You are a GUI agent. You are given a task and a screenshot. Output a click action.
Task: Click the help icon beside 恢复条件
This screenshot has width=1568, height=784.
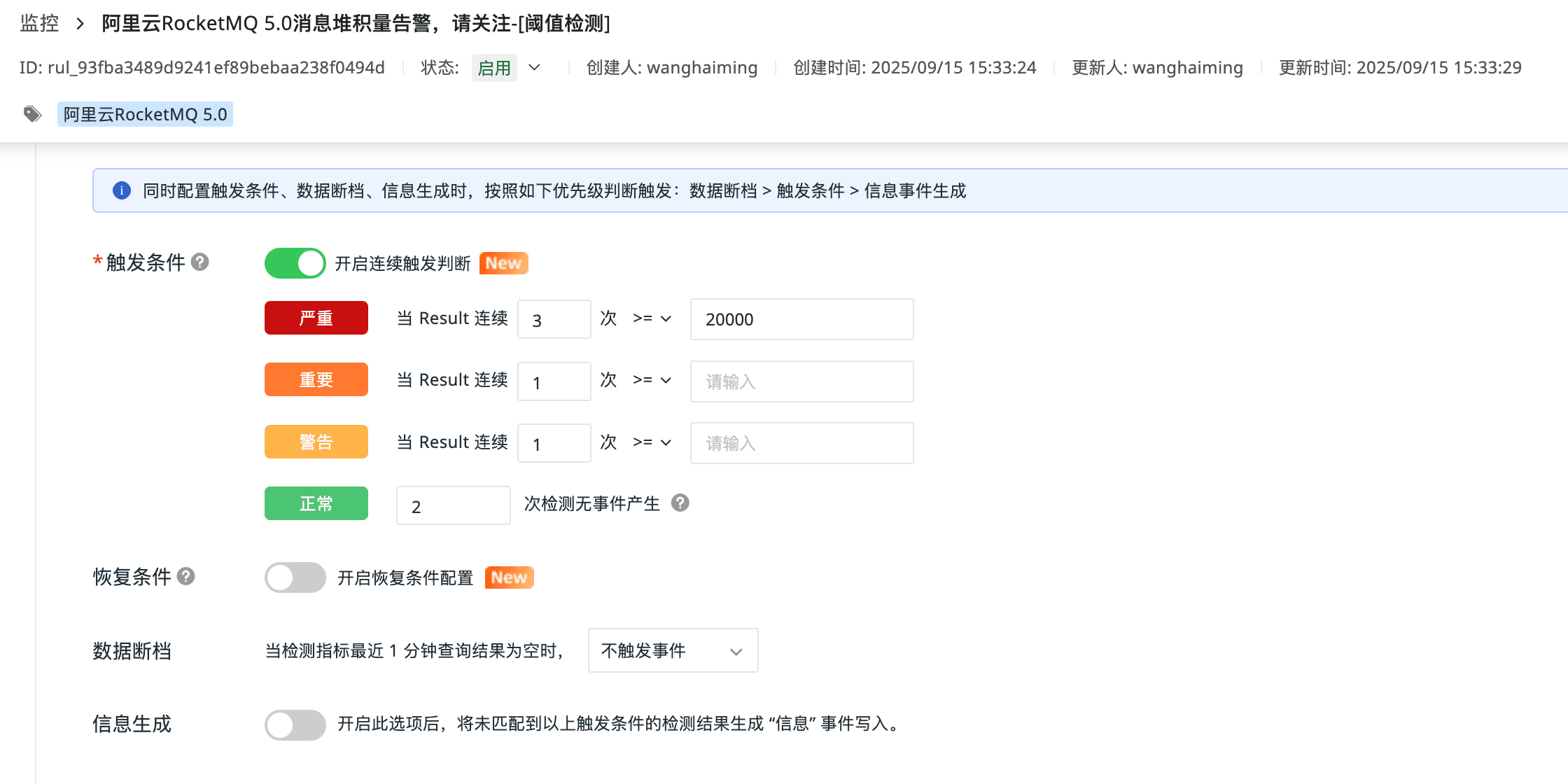click(x=185, y=576)
